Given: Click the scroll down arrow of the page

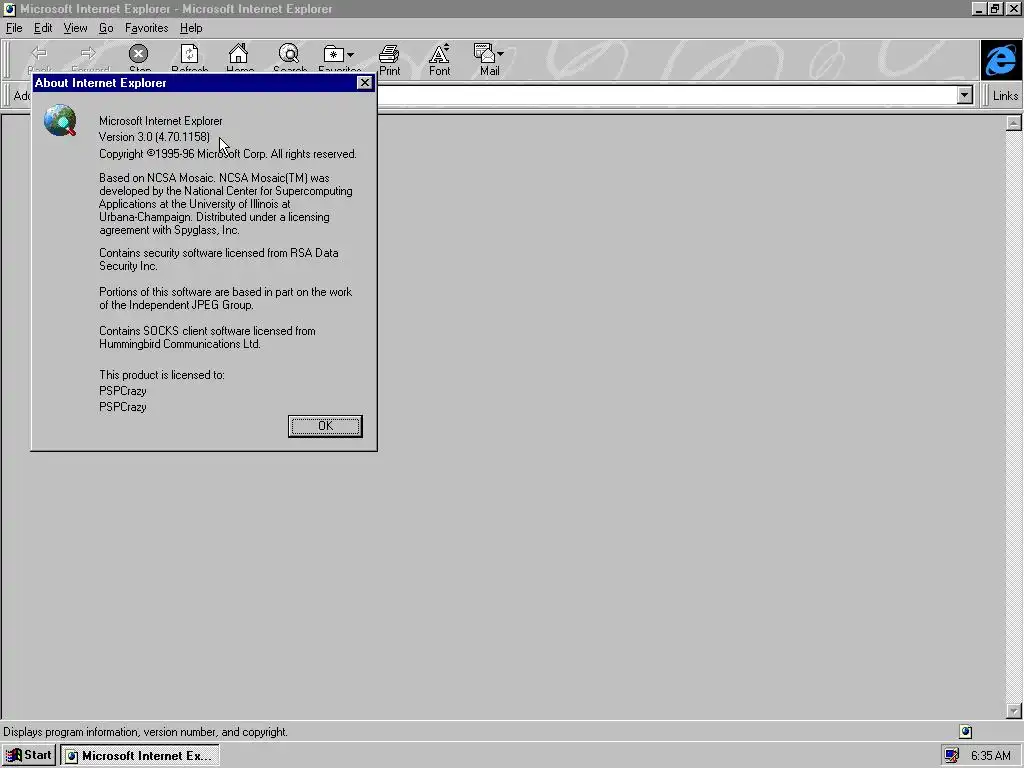Looking at the screenshot, I should 1014,711.
